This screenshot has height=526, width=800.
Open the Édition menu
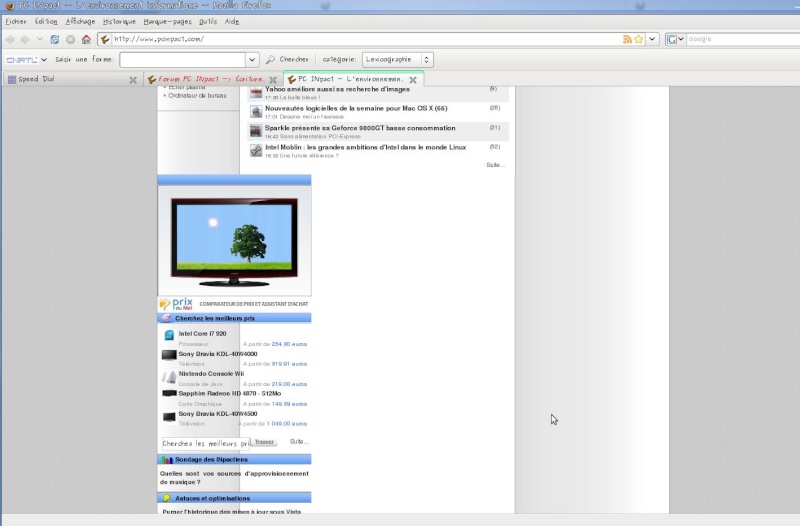(46, 21)
